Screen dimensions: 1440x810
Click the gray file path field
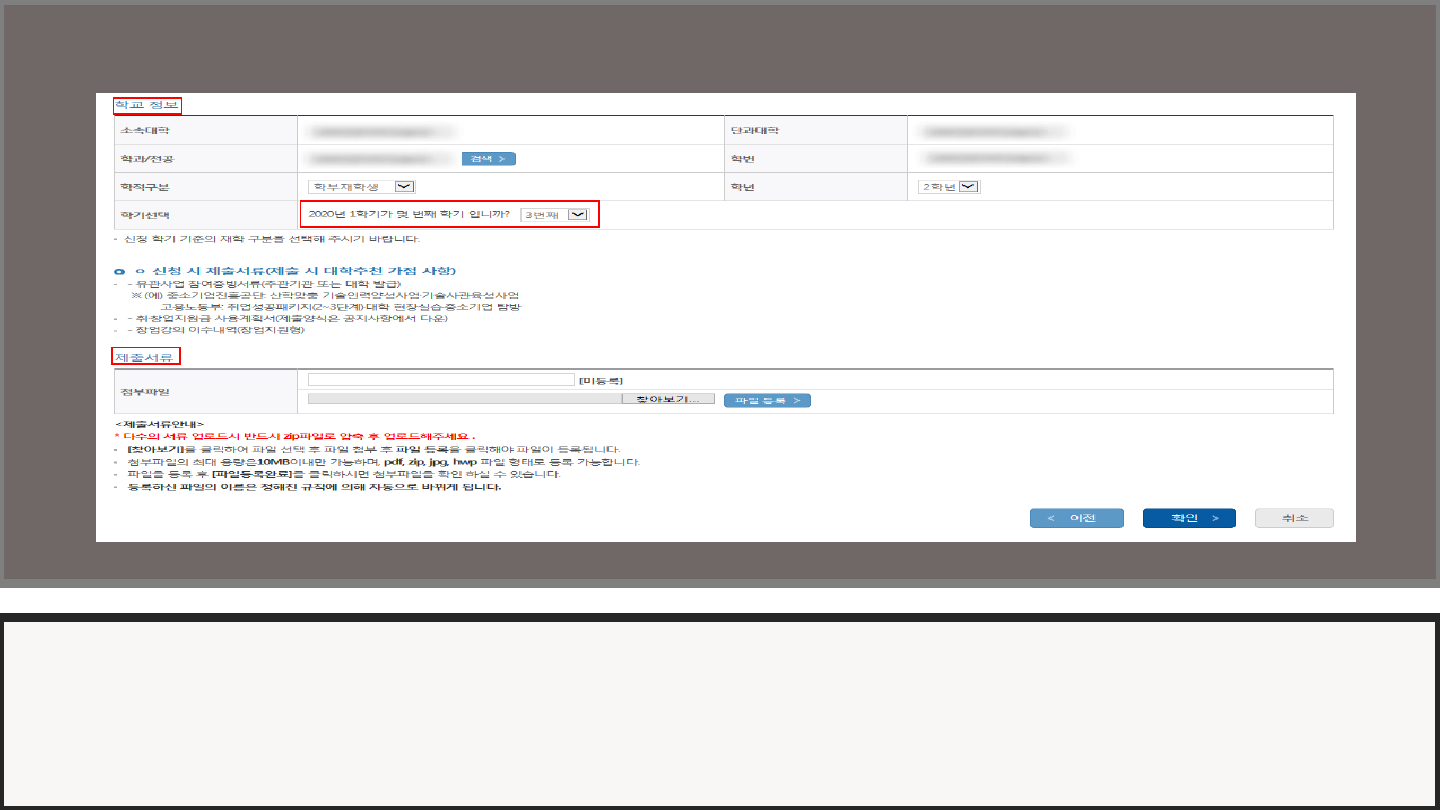(464, 399)
